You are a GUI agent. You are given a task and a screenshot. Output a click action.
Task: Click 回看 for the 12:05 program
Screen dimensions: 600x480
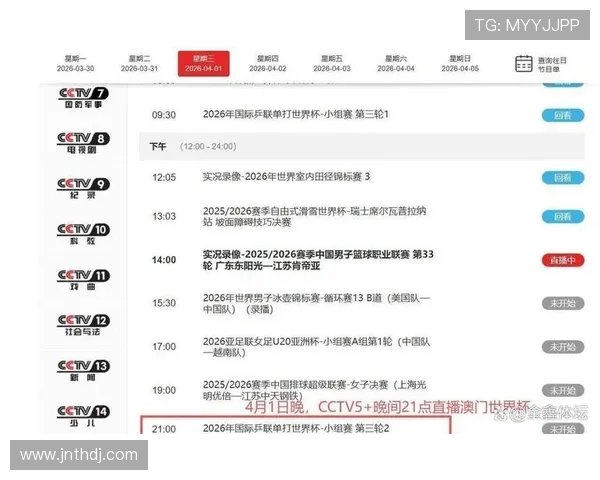563,178
